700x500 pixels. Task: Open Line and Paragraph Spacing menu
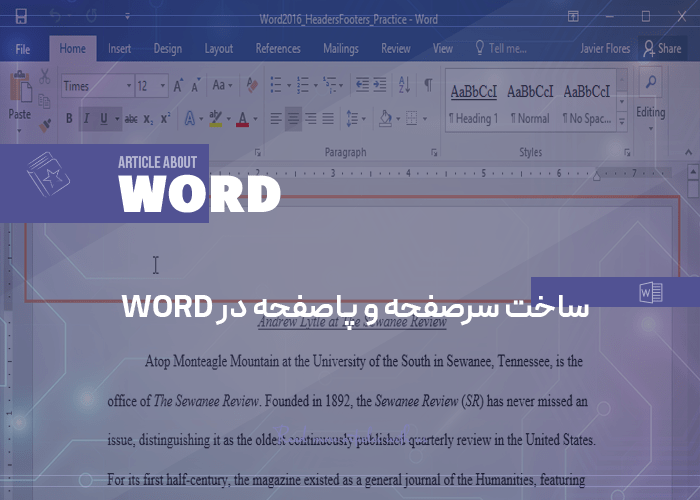pyautogui.click(x=356, y=119)
